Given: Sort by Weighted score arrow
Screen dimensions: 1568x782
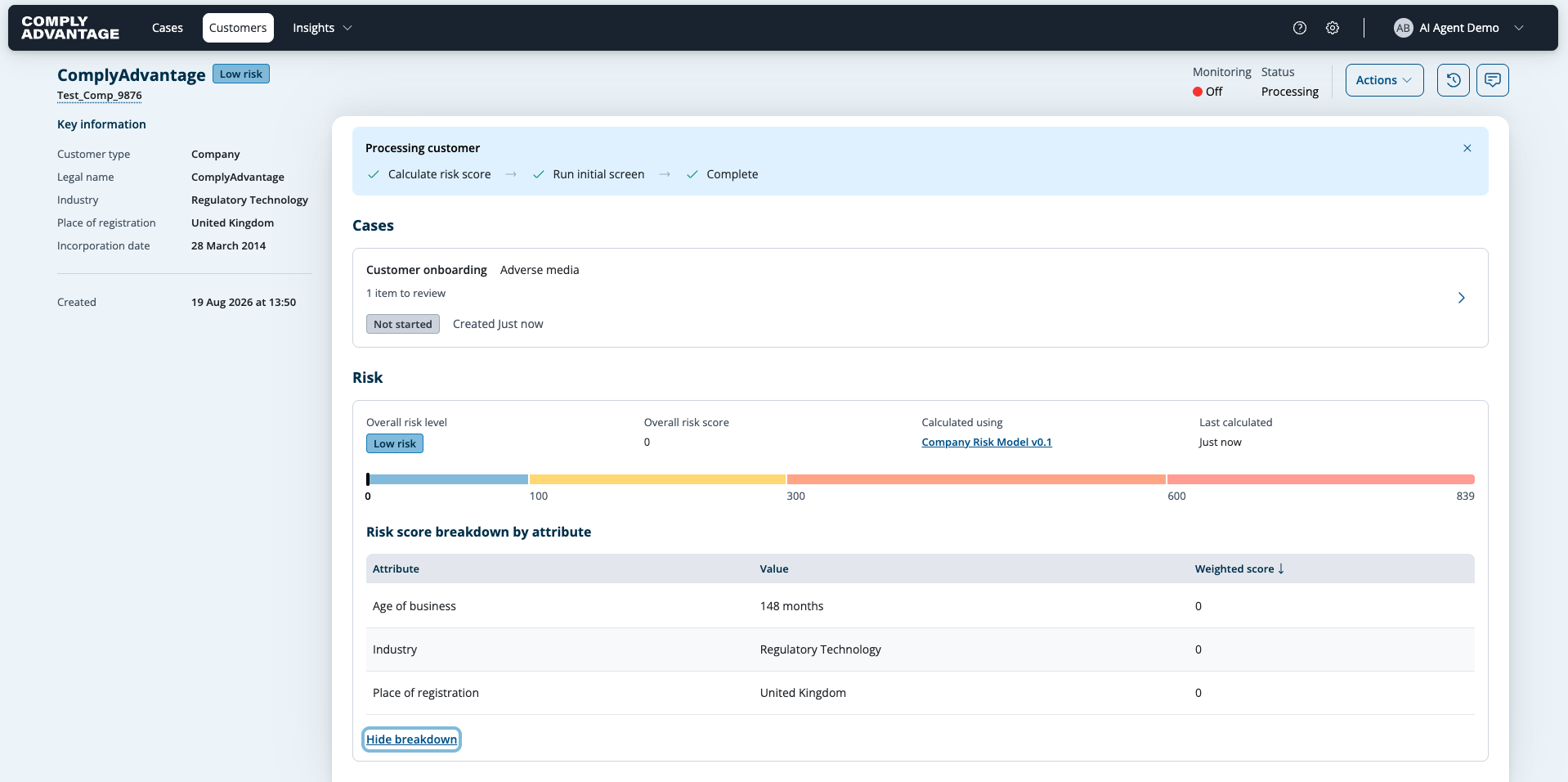Looking at the screenshot, I should tap(1281, 569).
